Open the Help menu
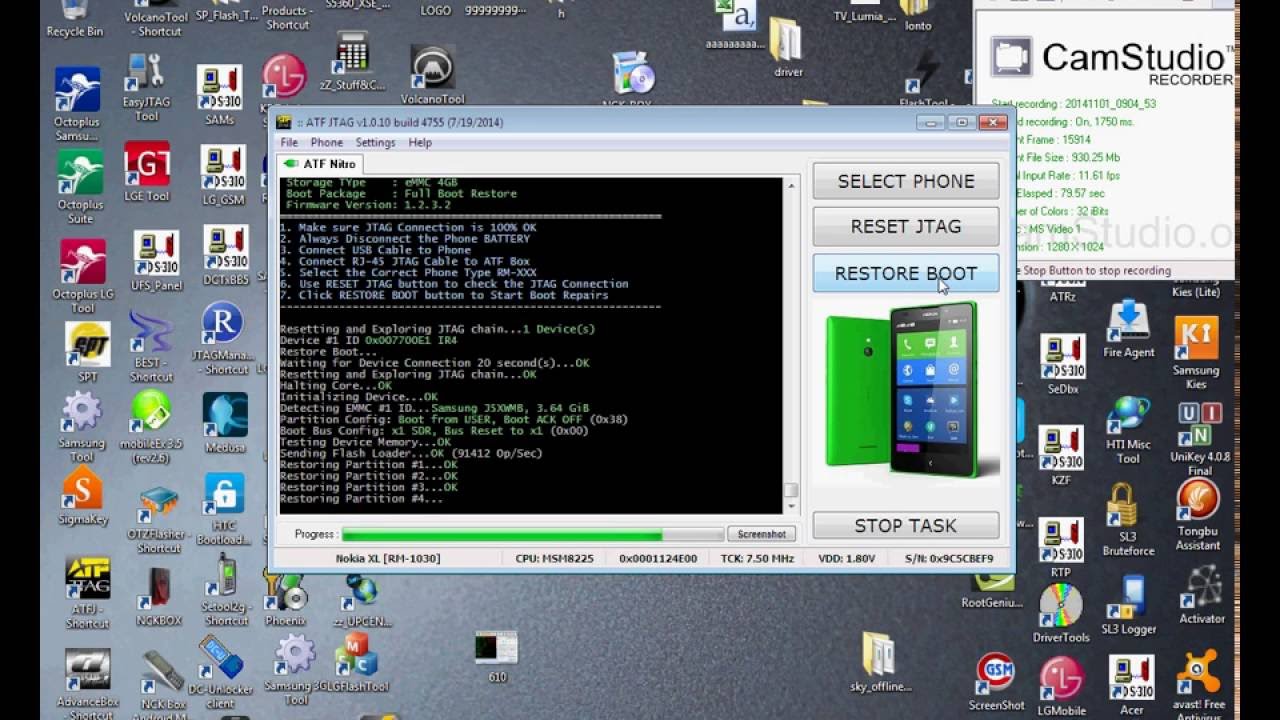Image resolution: width=1280 pixels, height=720 pixels. click(x=420, y=142)
